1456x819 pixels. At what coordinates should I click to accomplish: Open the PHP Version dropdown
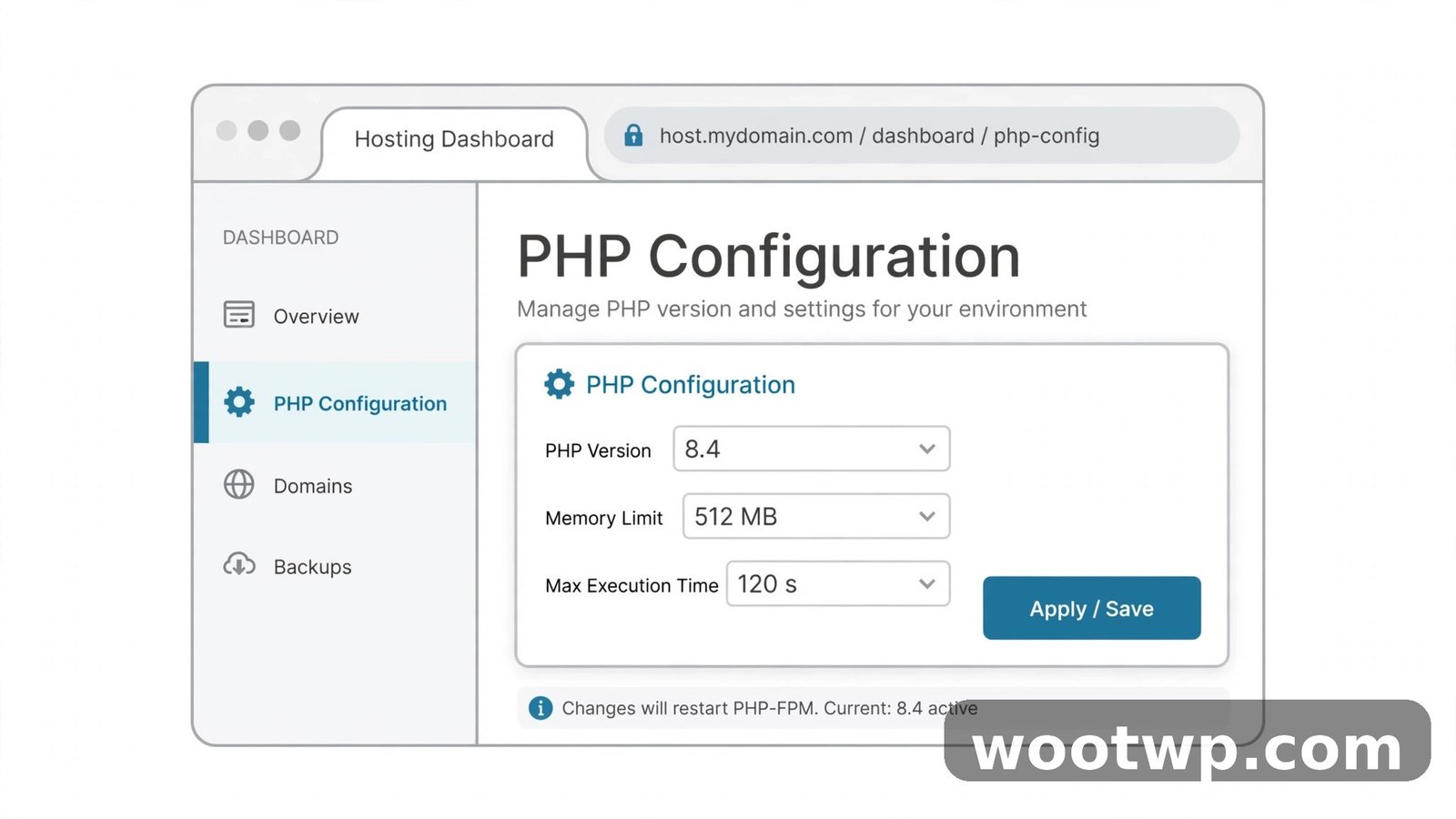(x=812, y=449)
